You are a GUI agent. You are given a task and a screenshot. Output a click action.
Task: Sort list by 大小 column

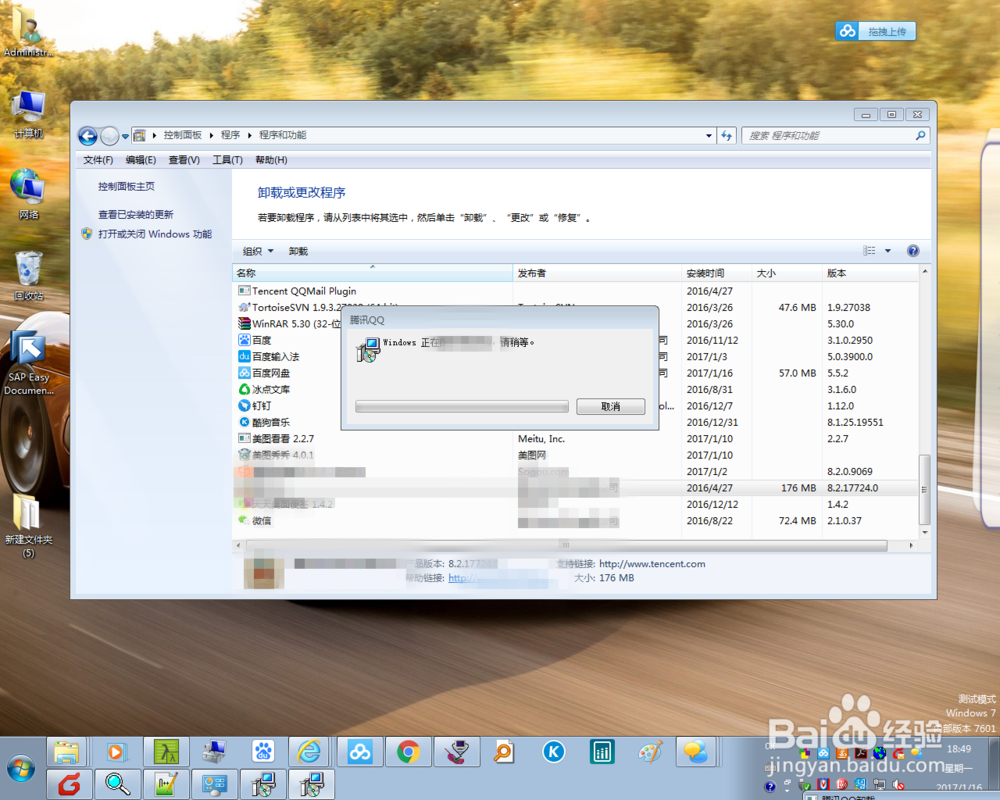(787, 273)
